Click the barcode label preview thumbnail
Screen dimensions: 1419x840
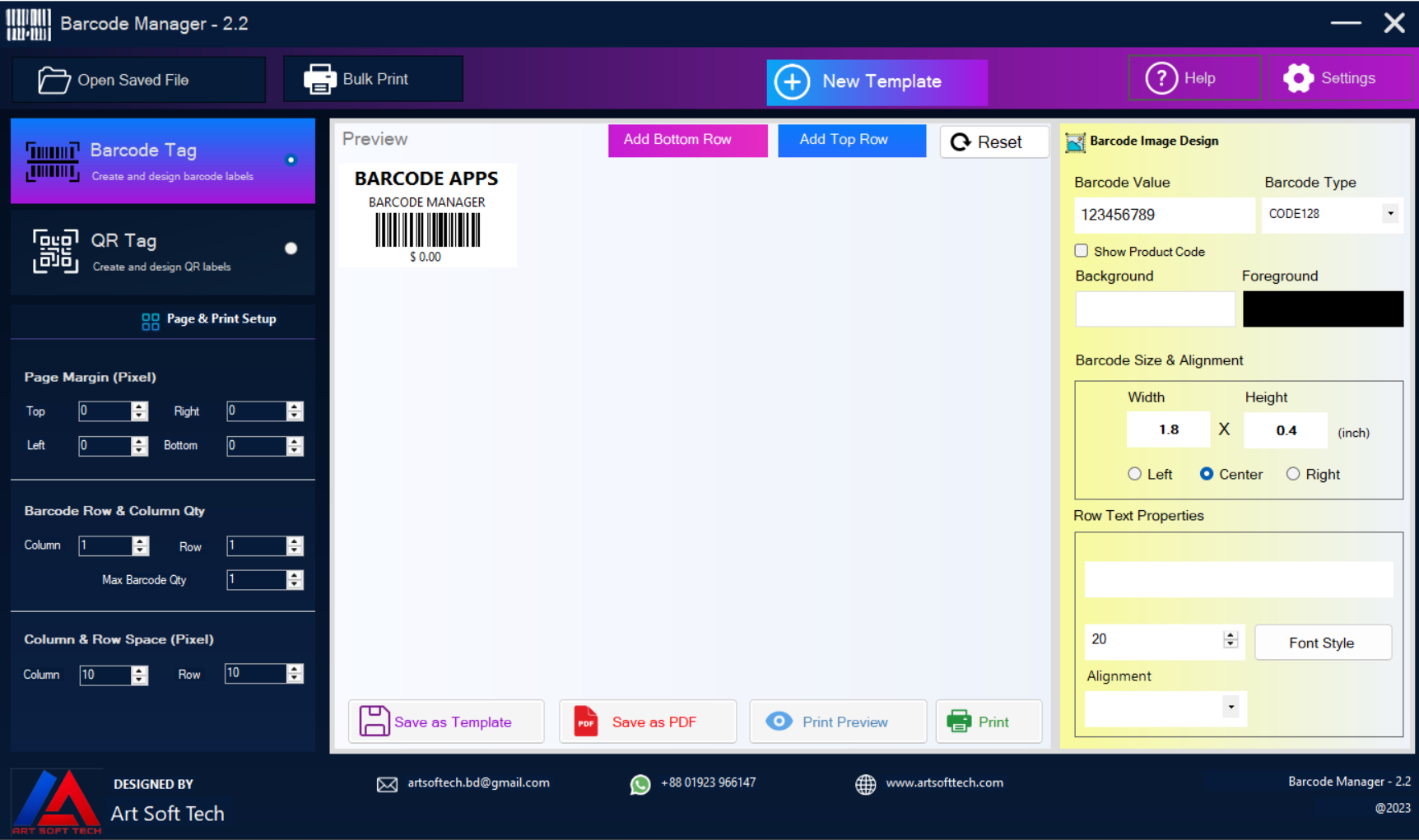click(x=427, y=216)
